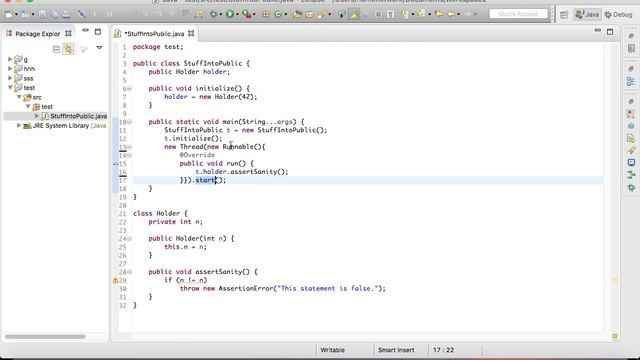Click the New file wizard icon
Screen dimensions: 640x360
[x=9, y=14]
